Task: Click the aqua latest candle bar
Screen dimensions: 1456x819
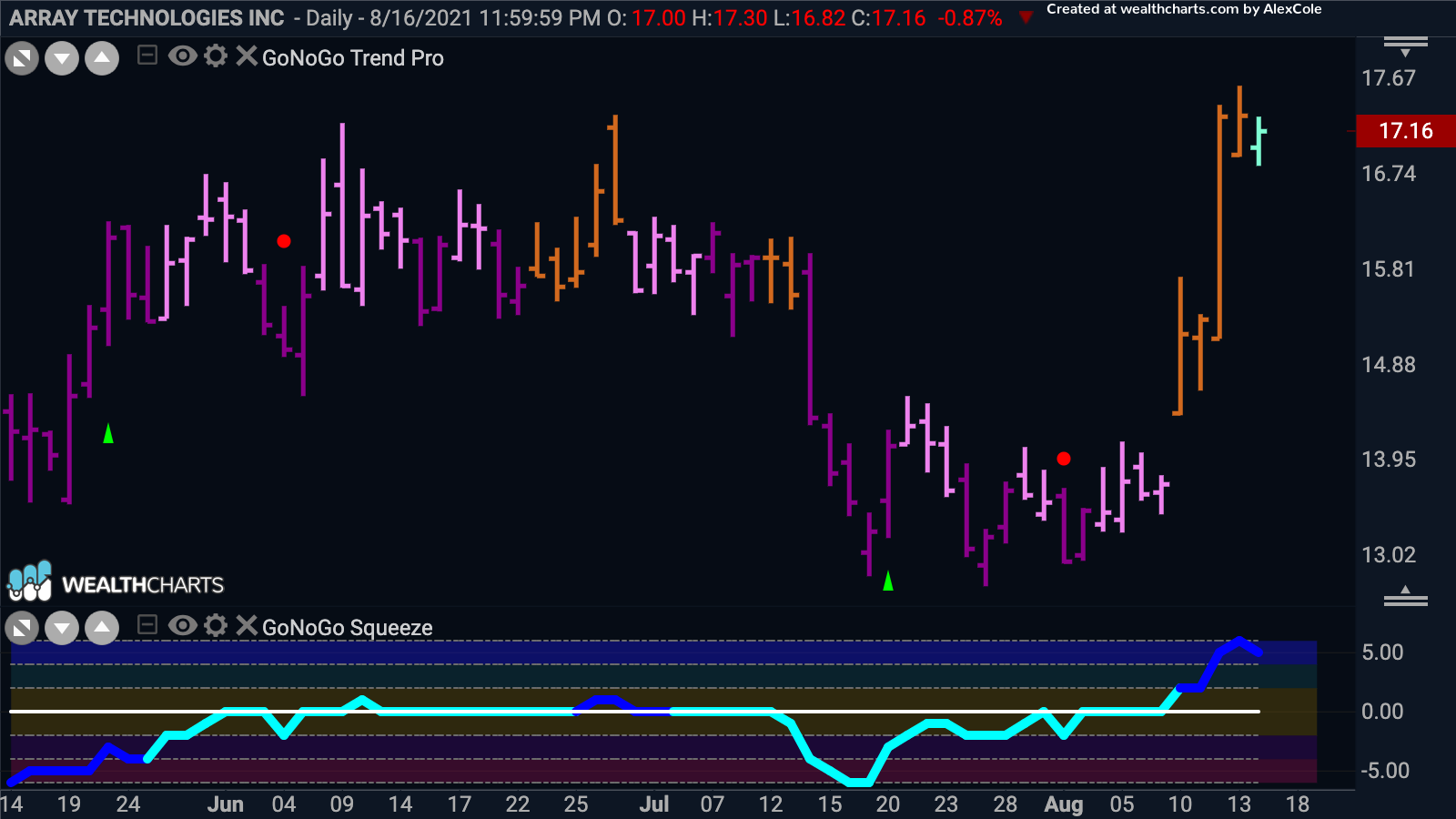Action: click(x=1259, y=140)
